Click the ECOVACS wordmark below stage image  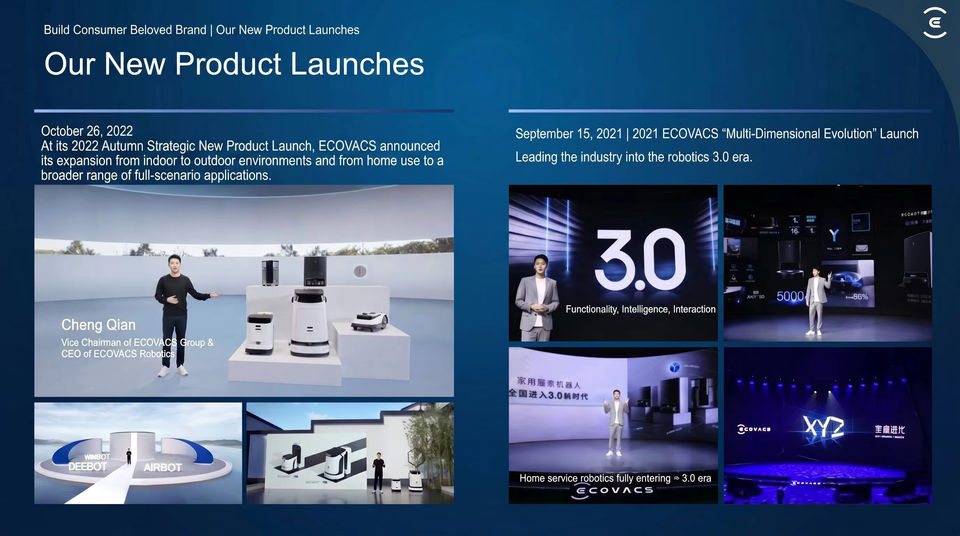[612, 491]
